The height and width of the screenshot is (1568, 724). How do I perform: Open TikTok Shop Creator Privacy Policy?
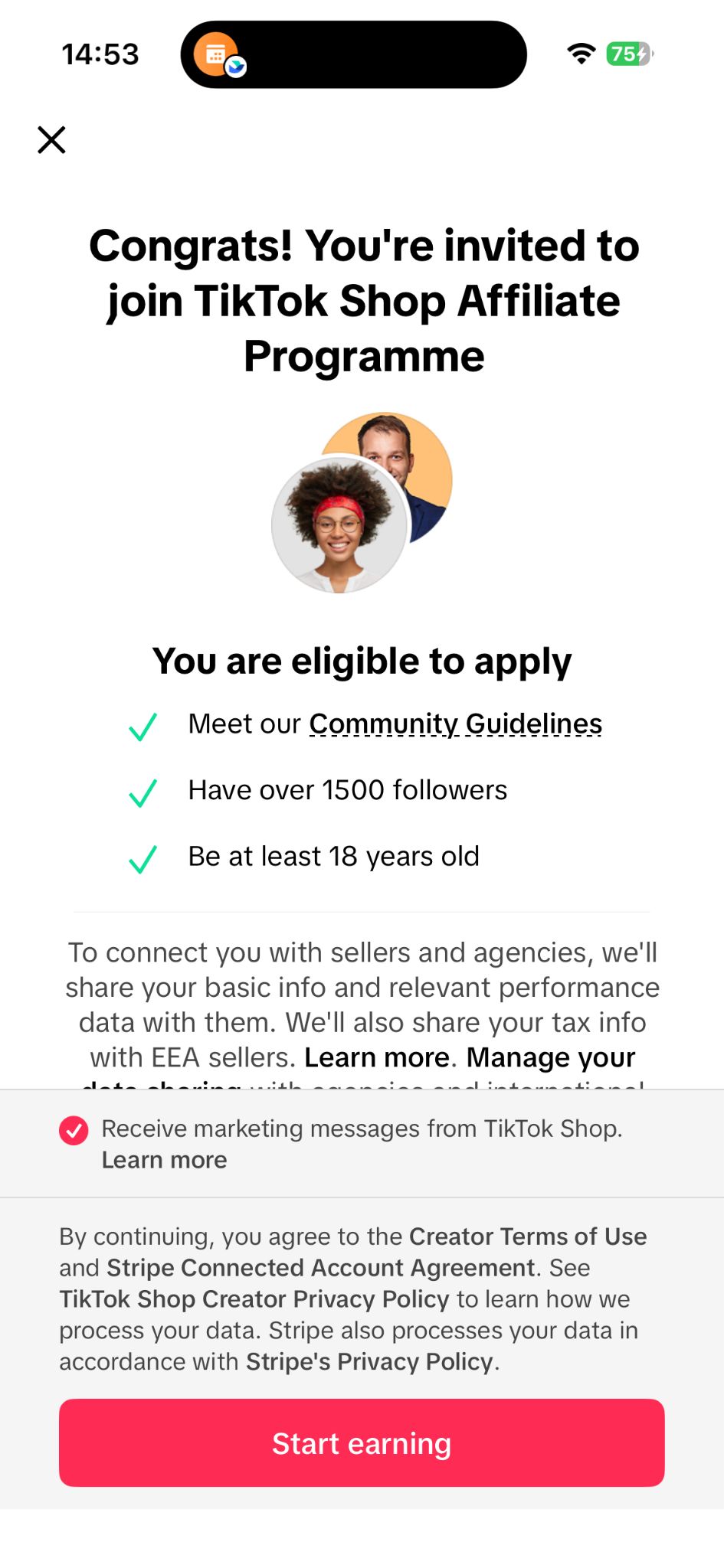click(x=254, y=1299)
